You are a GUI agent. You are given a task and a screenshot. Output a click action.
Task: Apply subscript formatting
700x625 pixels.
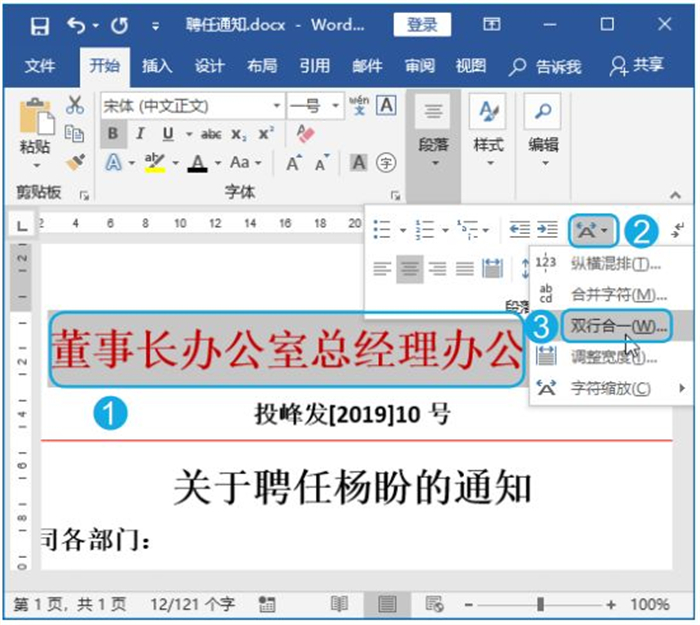238,134
